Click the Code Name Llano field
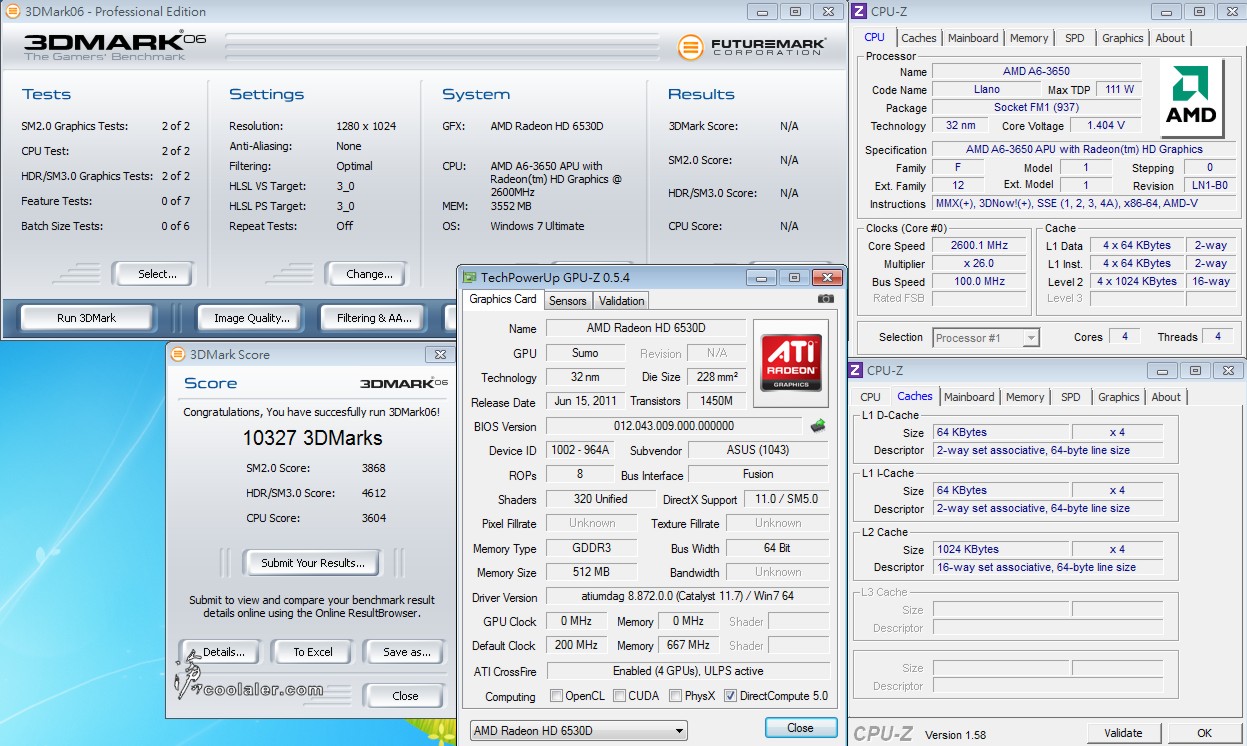 click(986, 90)
